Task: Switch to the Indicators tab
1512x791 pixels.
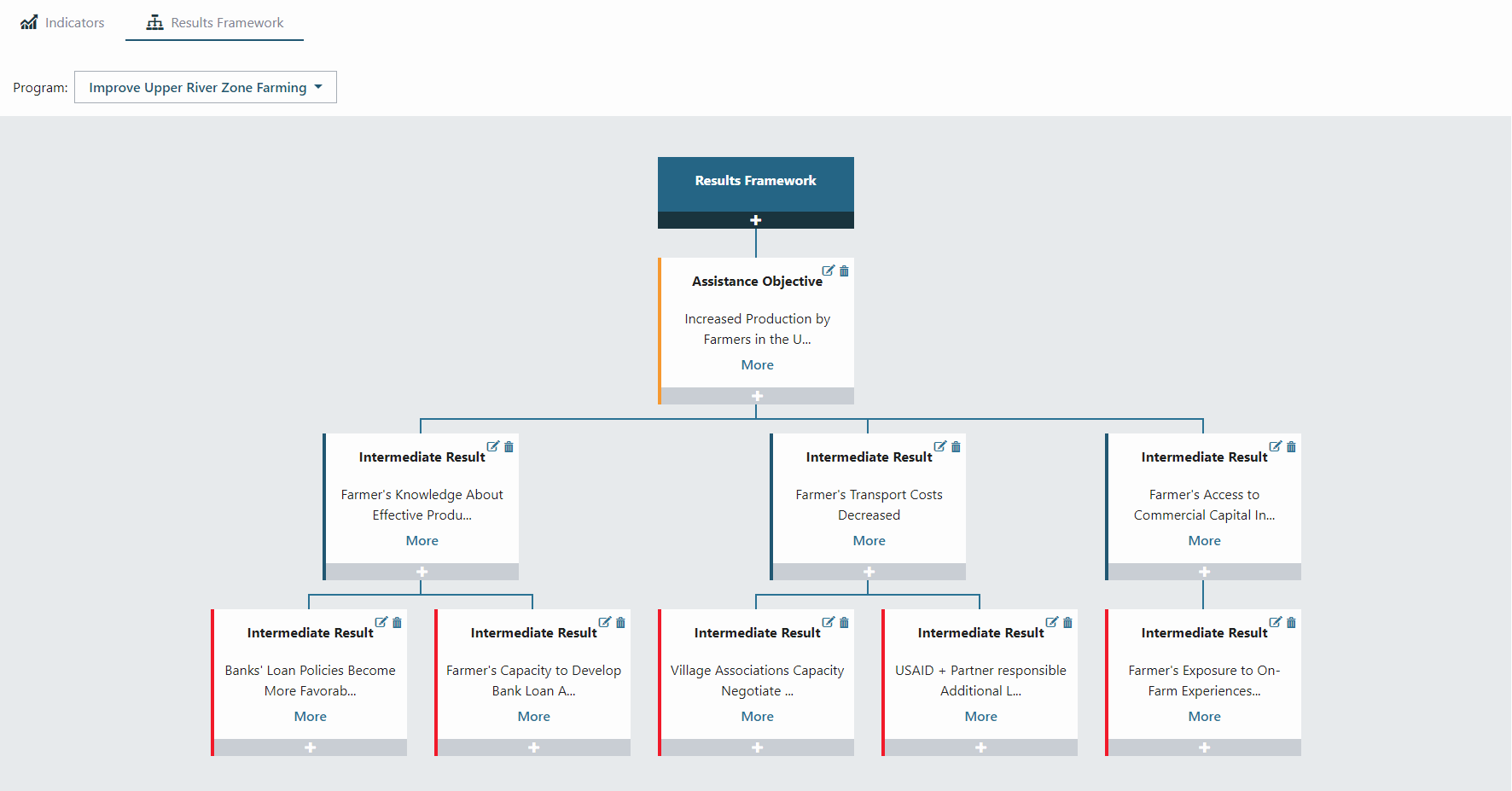Action: (62, 23)
